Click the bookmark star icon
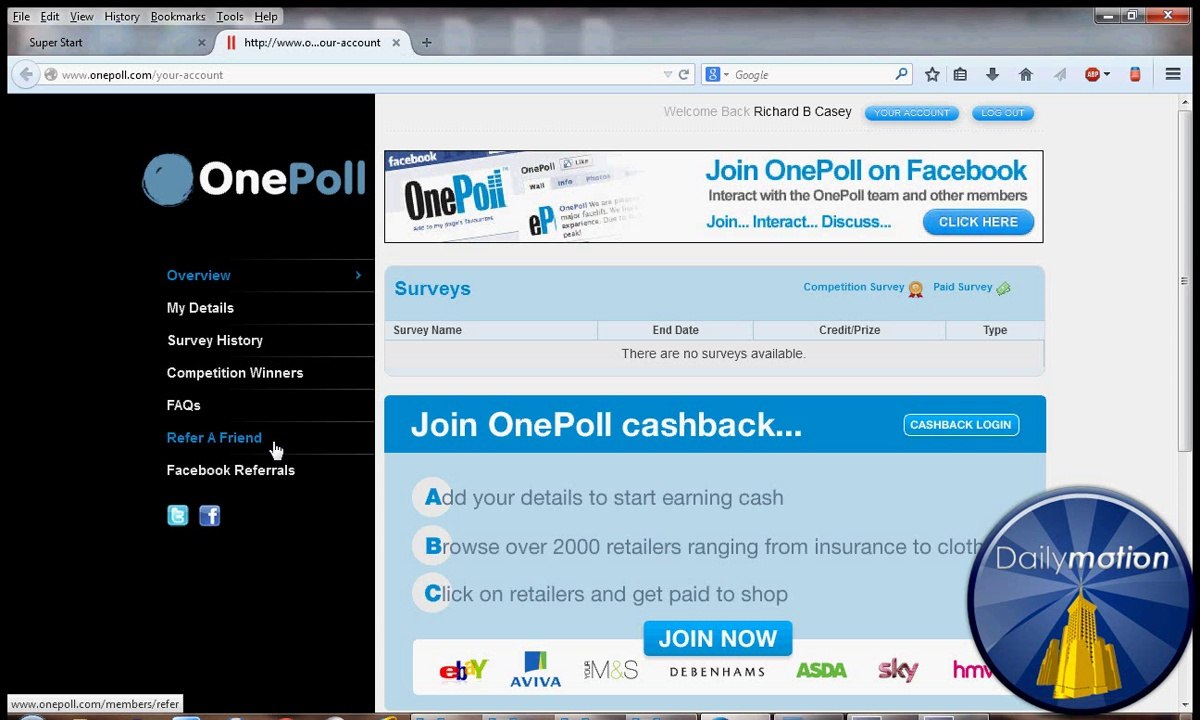Screen dimensions: 1200x720 (x=932, y=74)
